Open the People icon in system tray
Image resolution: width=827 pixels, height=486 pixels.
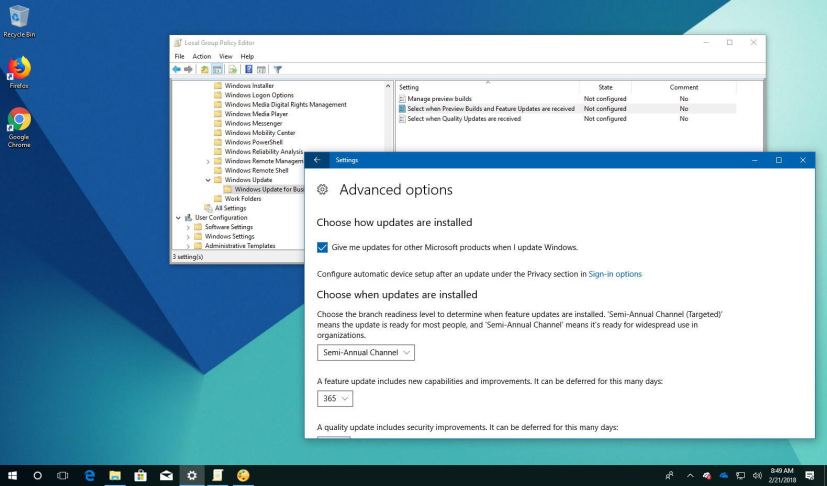tap(669, 475)
